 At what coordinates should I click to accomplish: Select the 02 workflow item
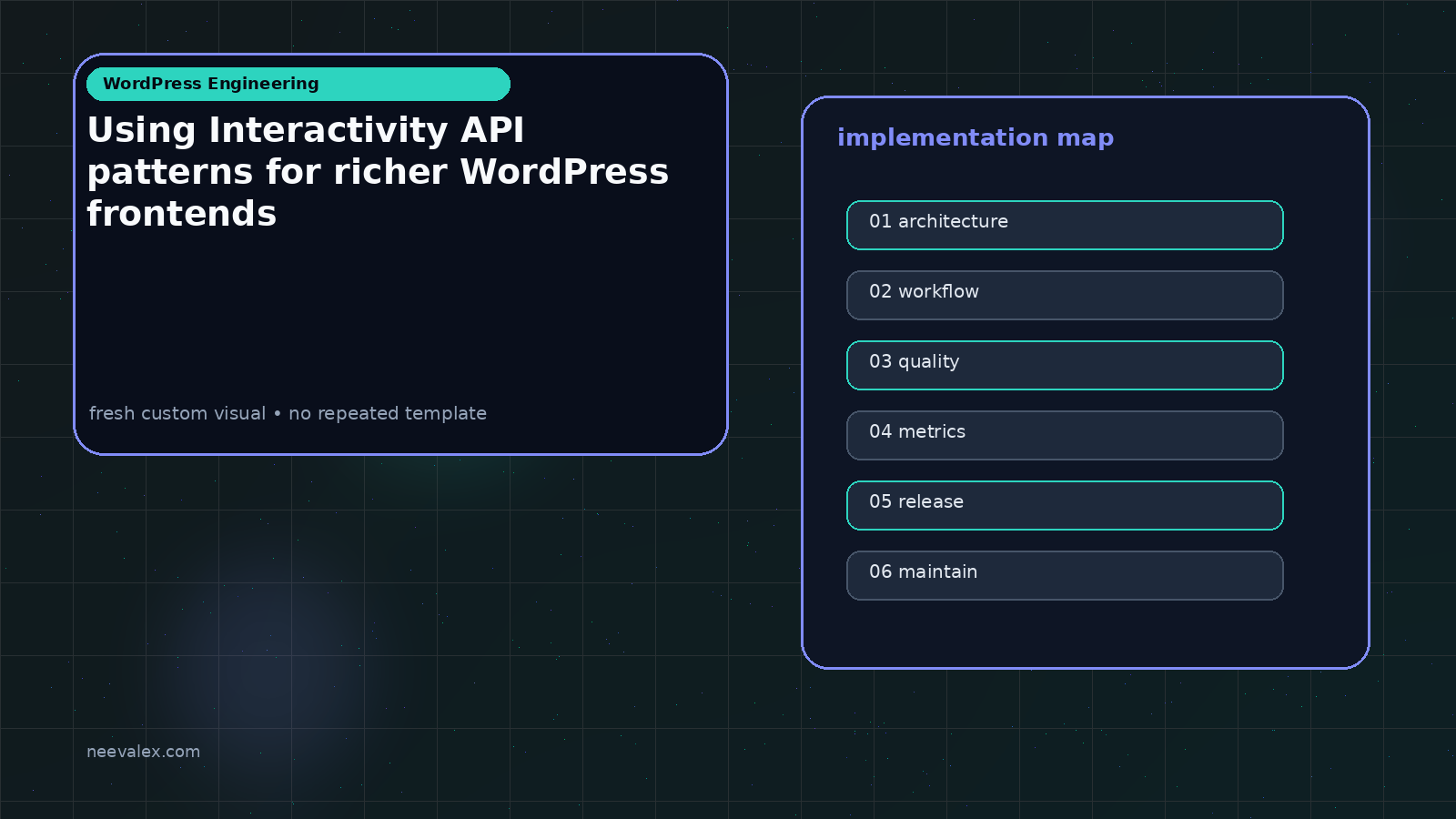1065,295
